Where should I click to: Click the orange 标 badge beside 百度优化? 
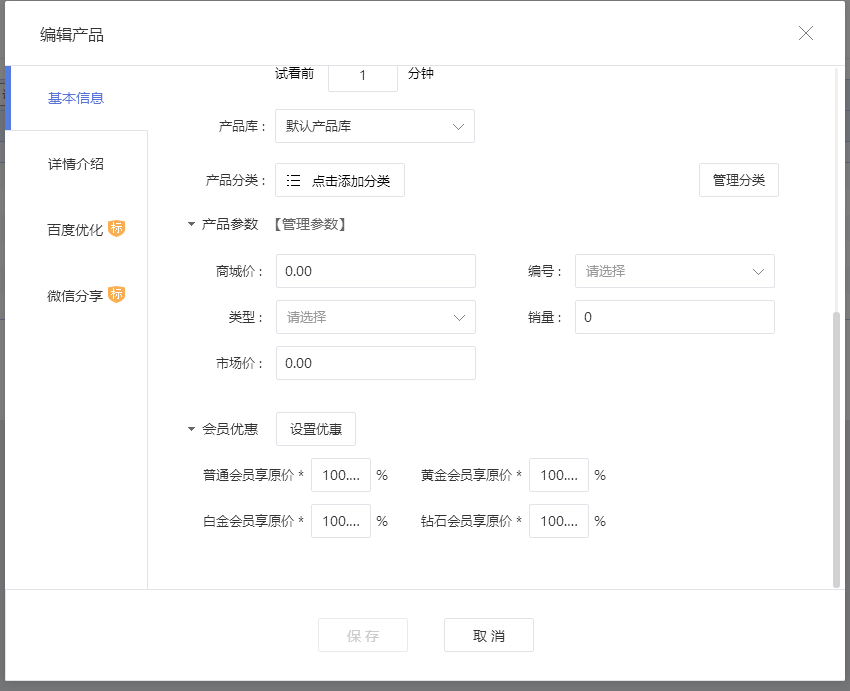(117, 228)
